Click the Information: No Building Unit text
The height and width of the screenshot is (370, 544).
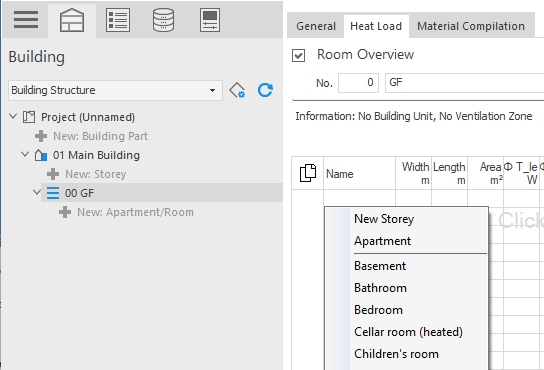(x=414, y=116)
